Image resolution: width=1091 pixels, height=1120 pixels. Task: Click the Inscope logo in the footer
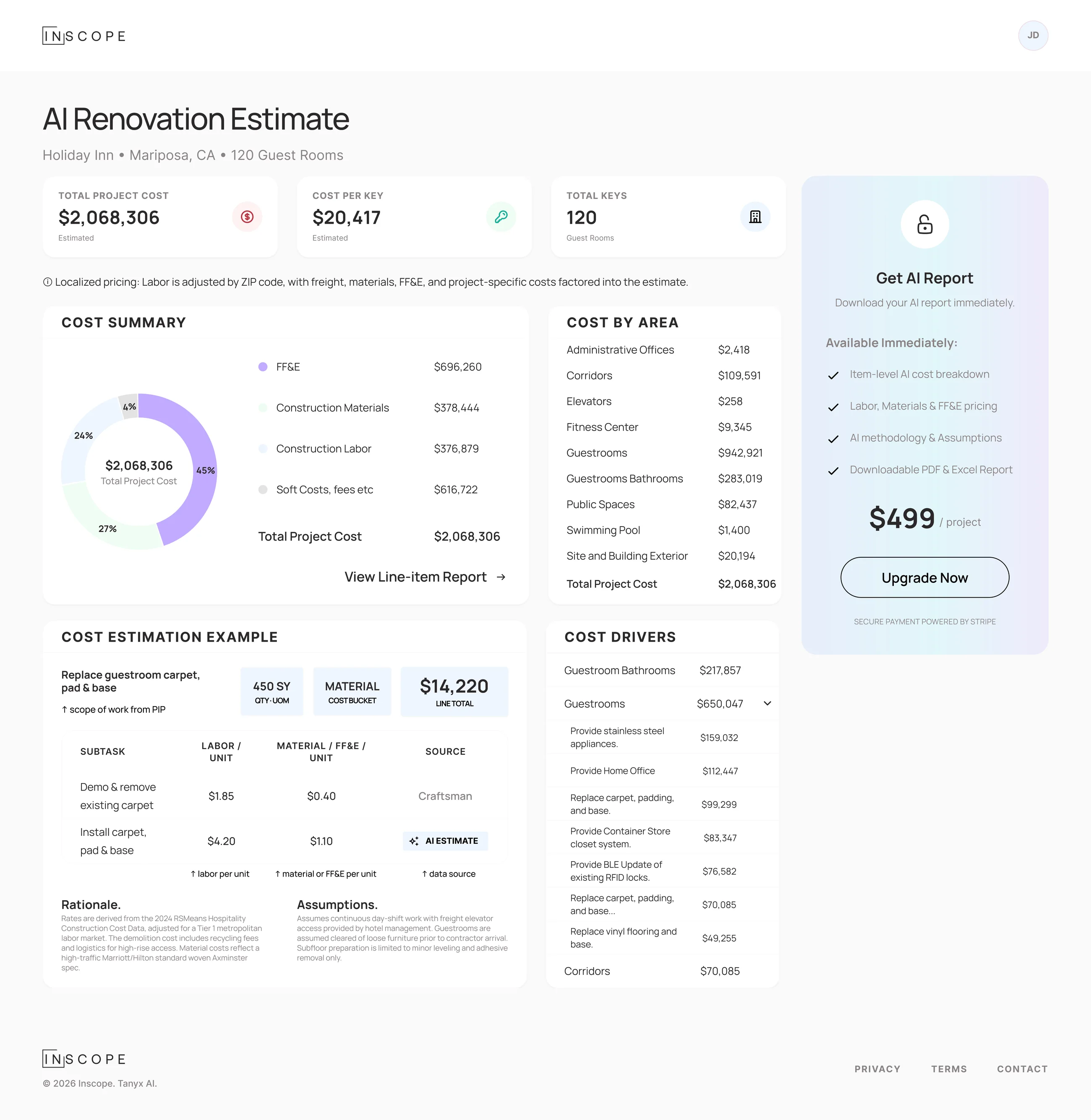click(84, 1059)
